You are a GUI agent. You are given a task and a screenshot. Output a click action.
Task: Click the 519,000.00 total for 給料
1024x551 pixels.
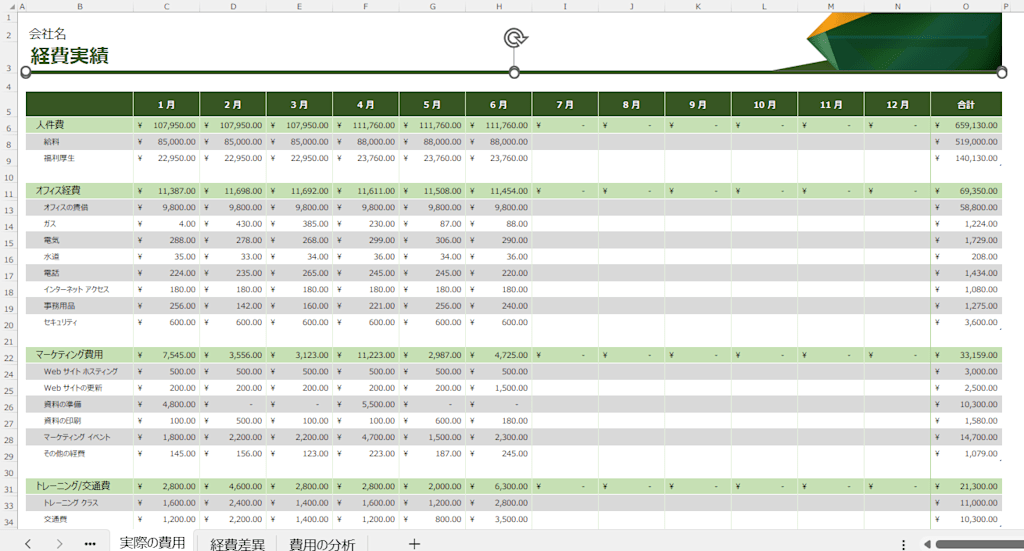tap(966, 142)
